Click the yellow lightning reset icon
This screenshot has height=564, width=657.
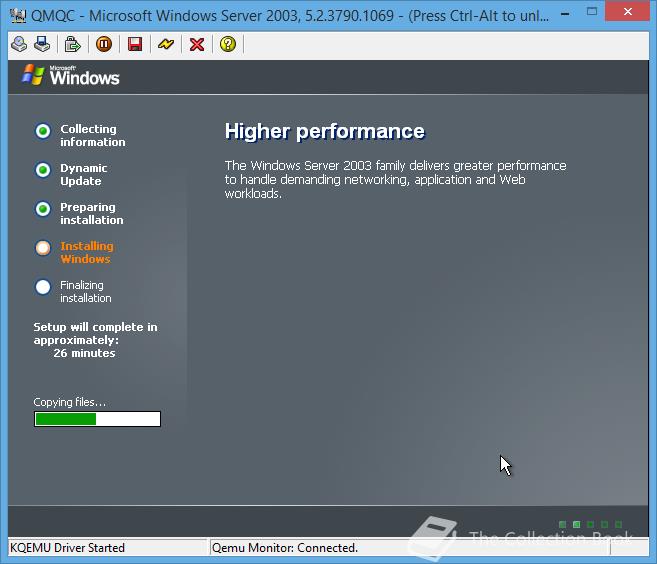[x=166, y=44]
